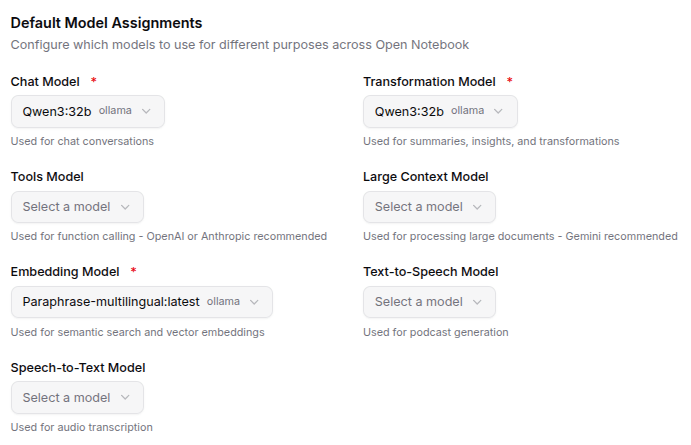Screen dimensions: 691x445
Task: Click the 'Used for podcast generation' hint
Action: pyautogui.click(x=435, y=332)
